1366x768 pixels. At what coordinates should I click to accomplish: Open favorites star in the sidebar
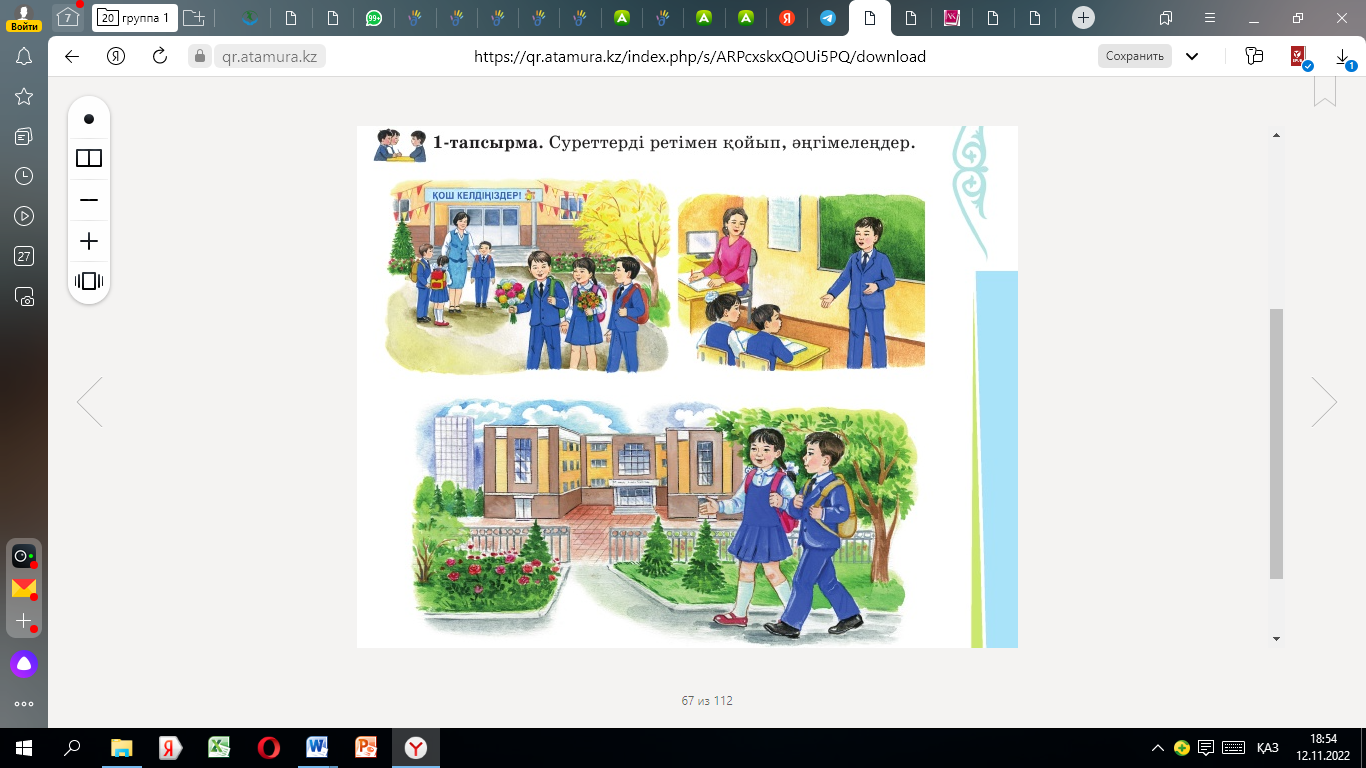[24, 96]
